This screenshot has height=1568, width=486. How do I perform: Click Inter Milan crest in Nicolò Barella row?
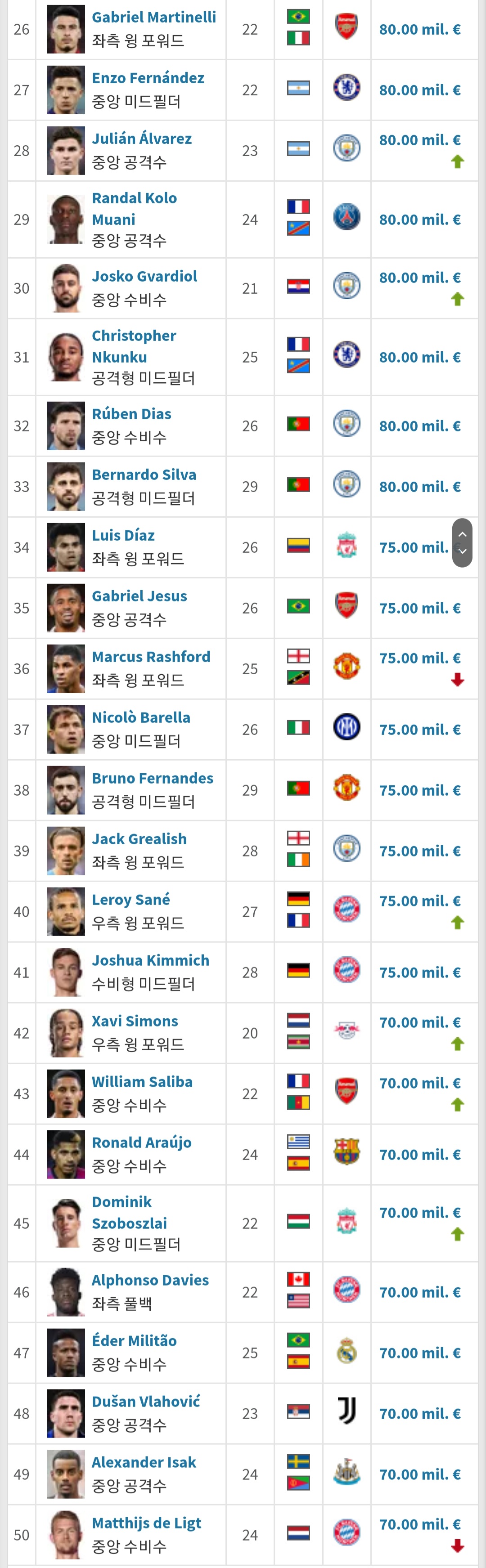pyautogui.click(x=346, y=727)
